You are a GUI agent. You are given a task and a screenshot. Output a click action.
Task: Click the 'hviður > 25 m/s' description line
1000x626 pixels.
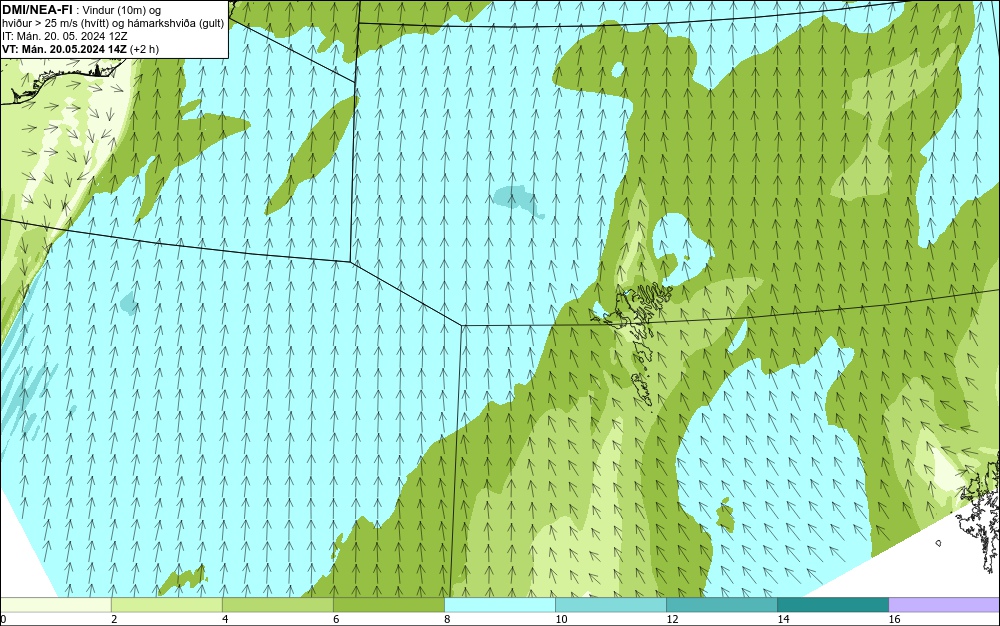coord(113,24)
